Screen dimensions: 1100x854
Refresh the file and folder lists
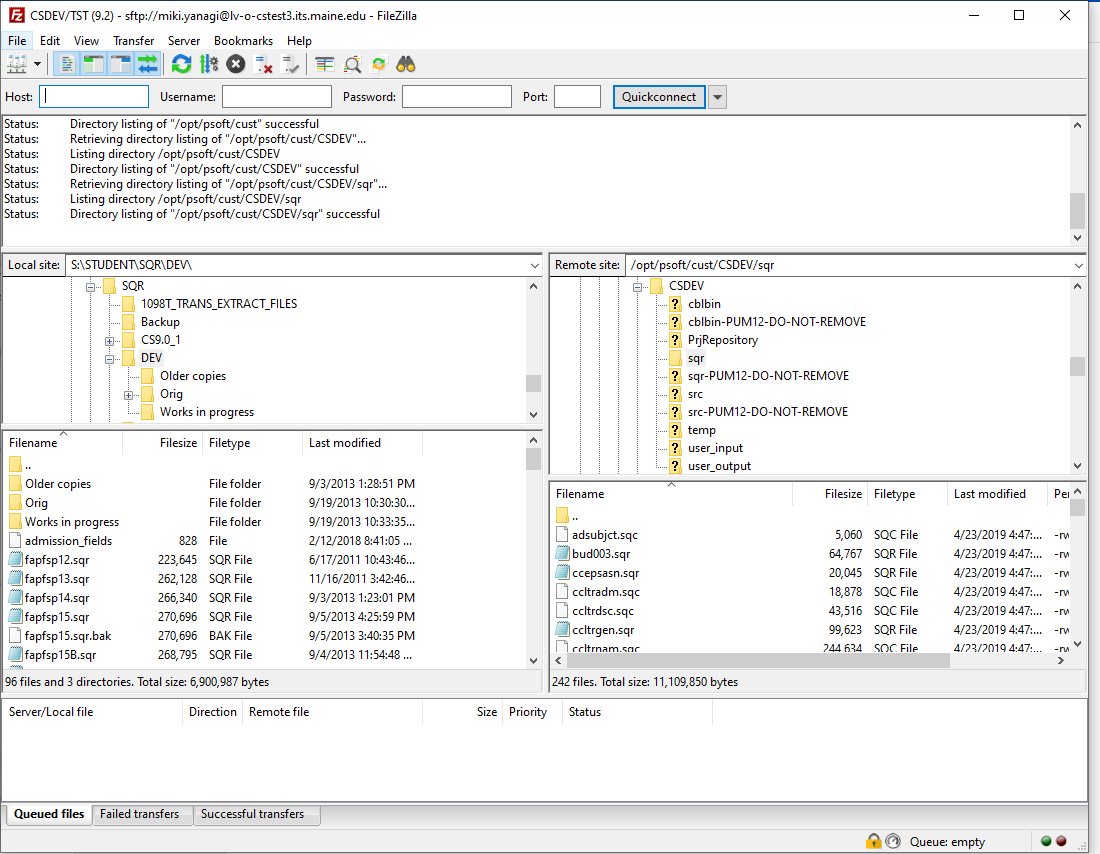(x=182, y=65)
